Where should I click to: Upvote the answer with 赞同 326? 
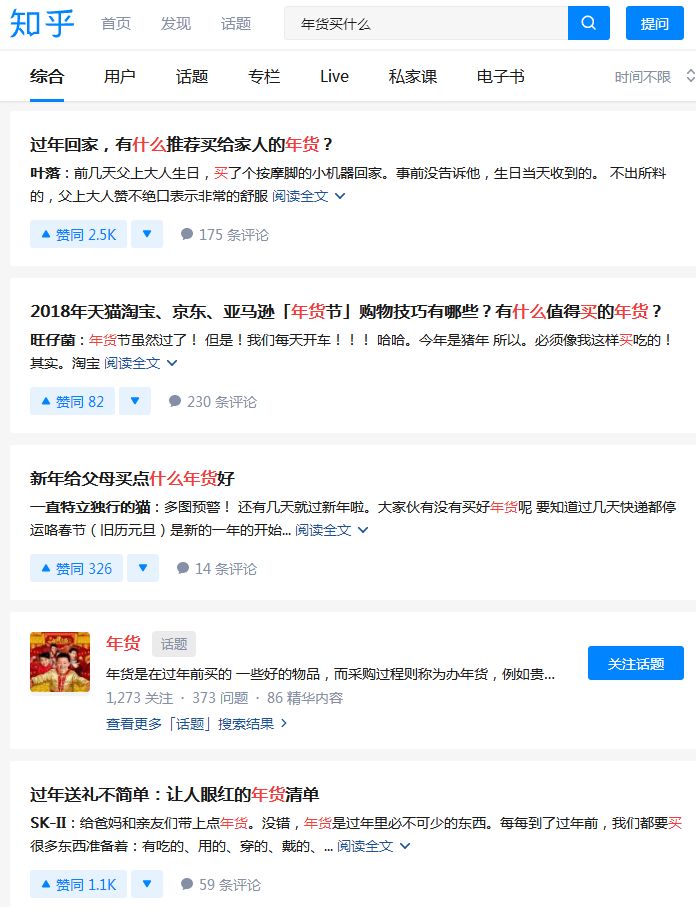[x=76, y=569]
